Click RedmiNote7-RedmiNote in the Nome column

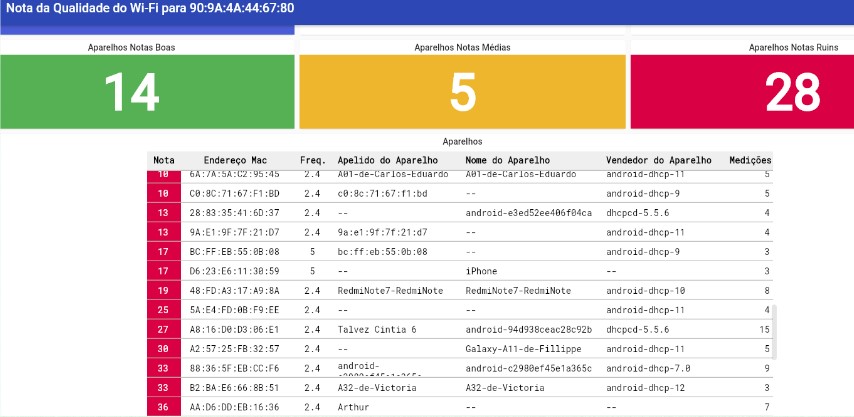coord(518,291)
